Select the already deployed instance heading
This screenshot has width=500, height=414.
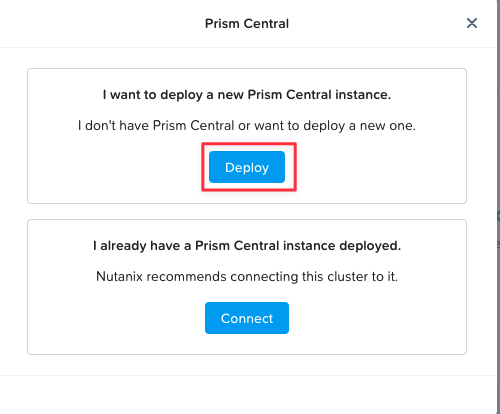coord(247,246)
